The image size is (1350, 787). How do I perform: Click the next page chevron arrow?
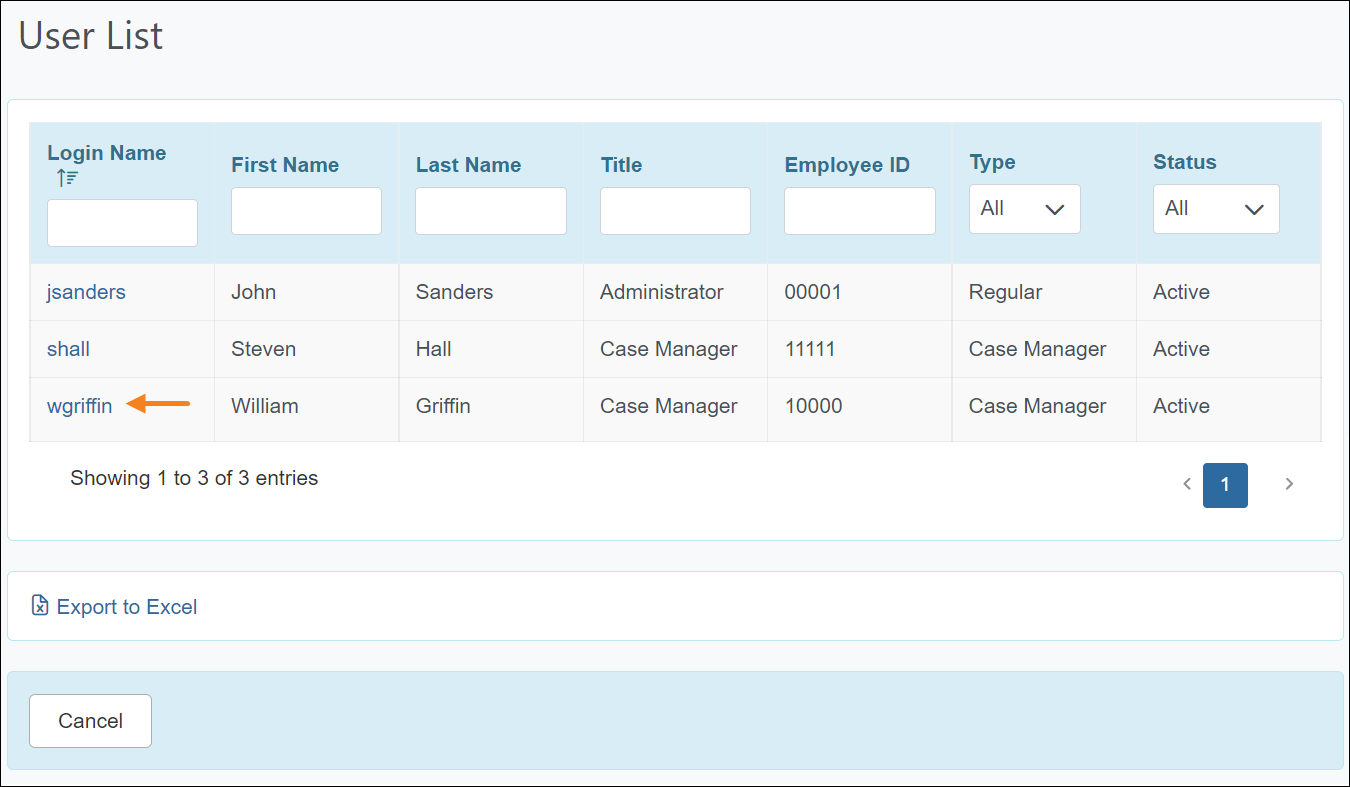1289,484
